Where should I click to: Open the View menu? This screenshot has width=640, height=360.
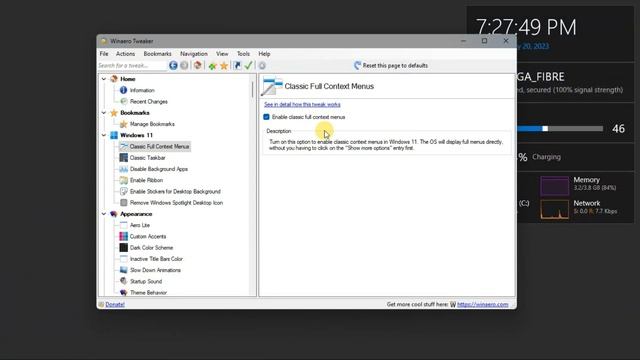(222, 53)
